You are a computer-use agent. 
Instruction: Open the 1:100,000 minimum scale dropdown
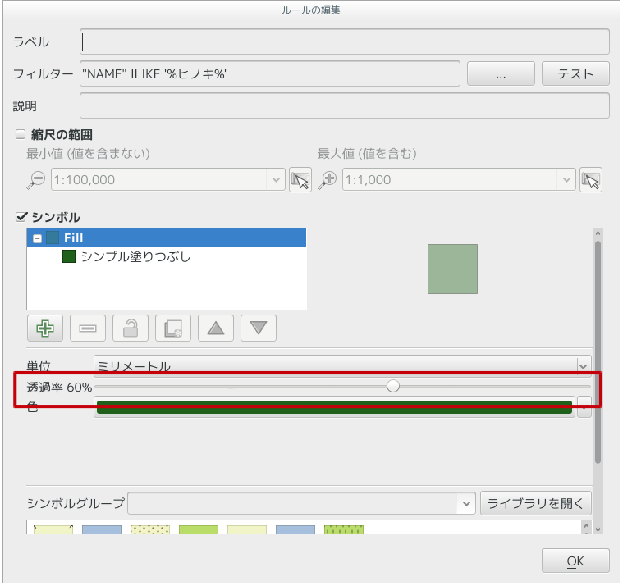click(276, 180)
